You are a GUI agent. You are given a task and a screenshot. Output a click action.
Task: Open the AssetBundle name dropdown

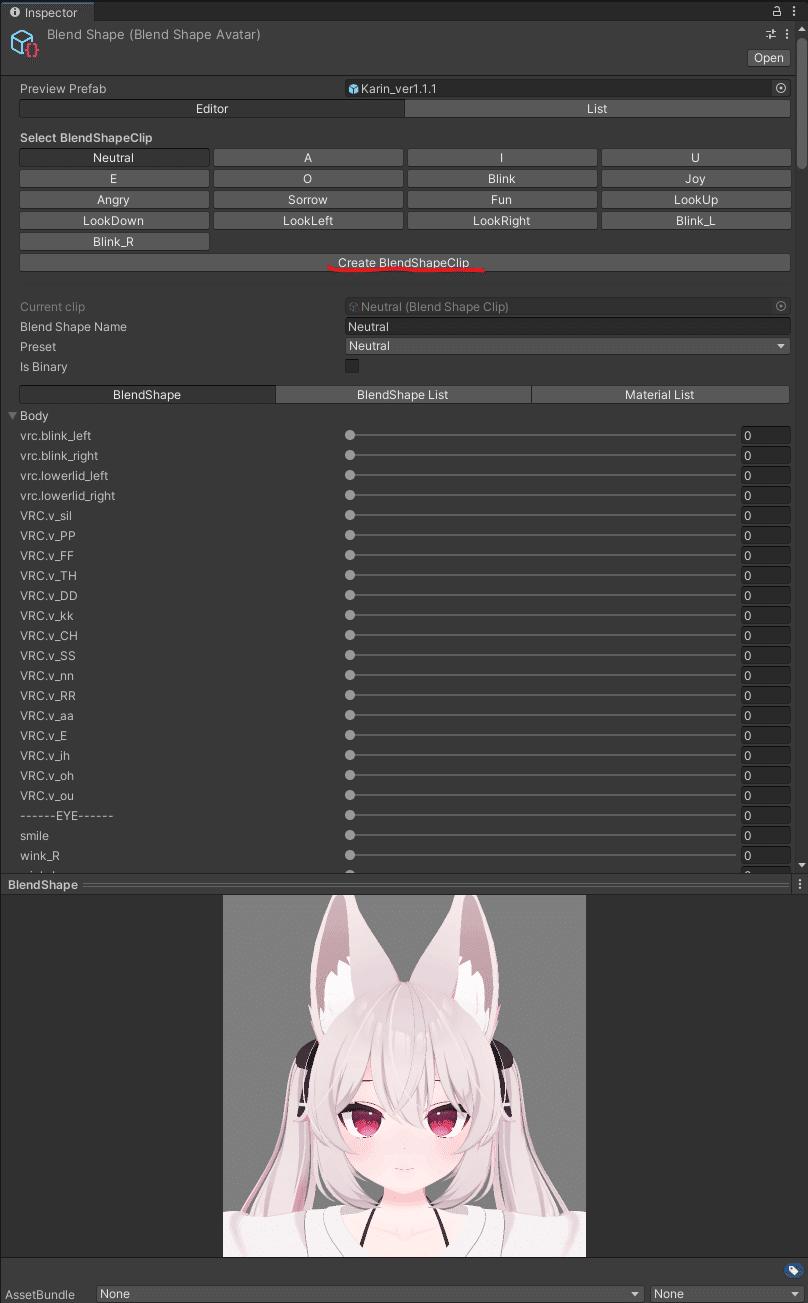[370, 1294]
